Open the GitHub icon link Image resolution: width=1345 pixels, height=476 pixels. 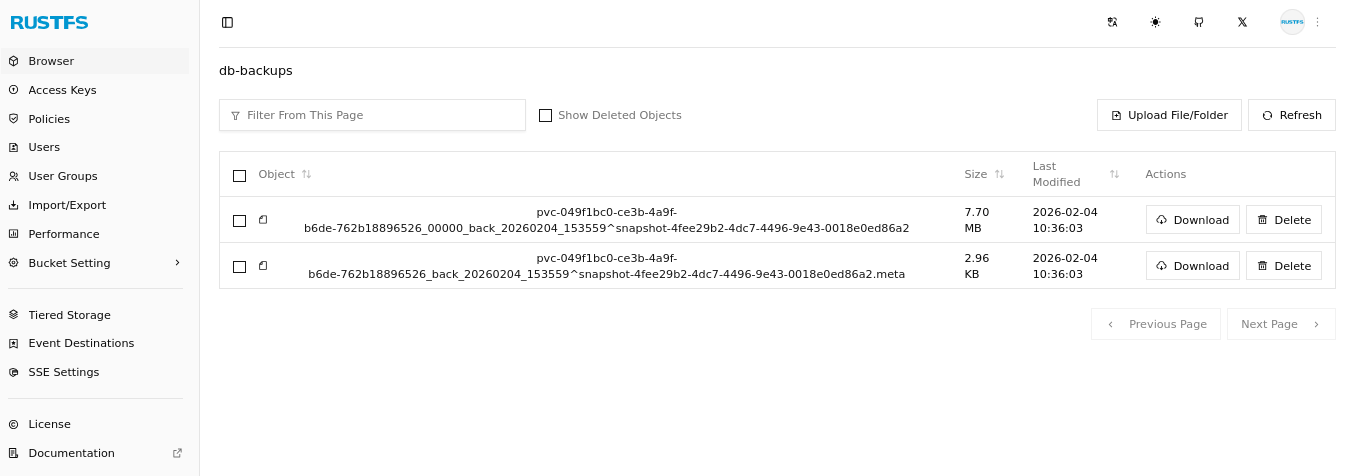[x=1198, y=22]
